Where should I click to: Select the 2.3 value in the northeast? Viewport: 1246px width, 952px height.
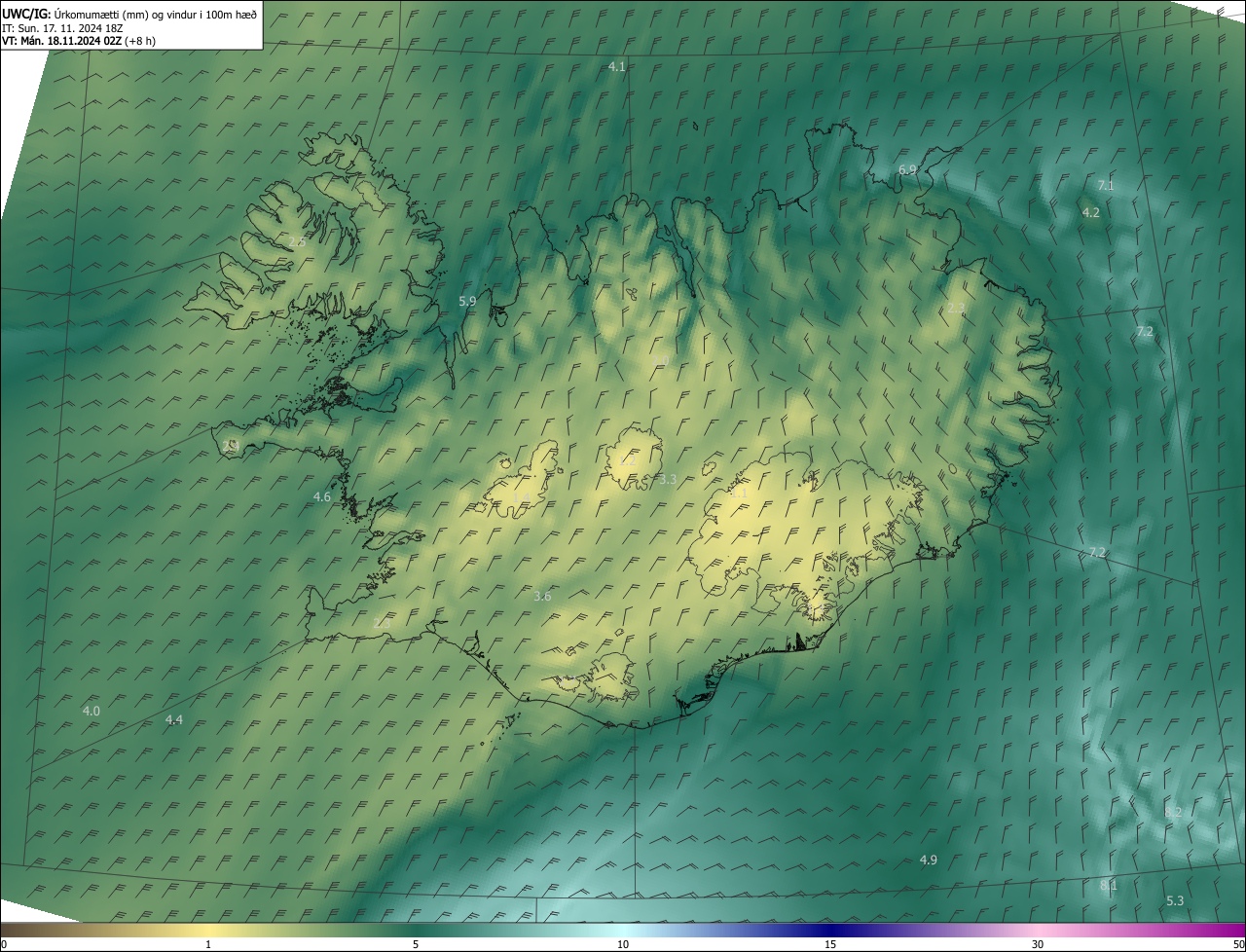click(956, 308)
